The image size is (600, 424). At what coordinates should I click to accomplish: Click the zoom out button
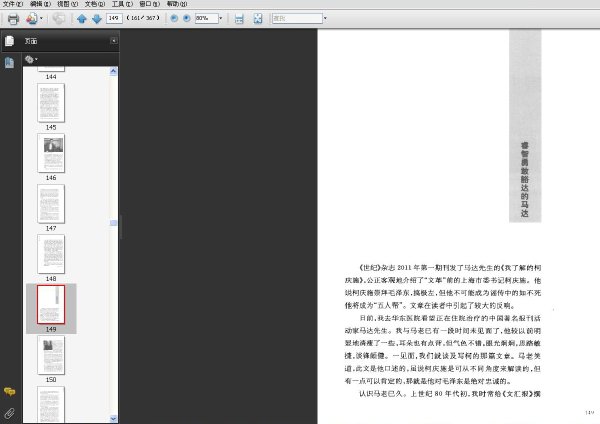tap(174, 18)
